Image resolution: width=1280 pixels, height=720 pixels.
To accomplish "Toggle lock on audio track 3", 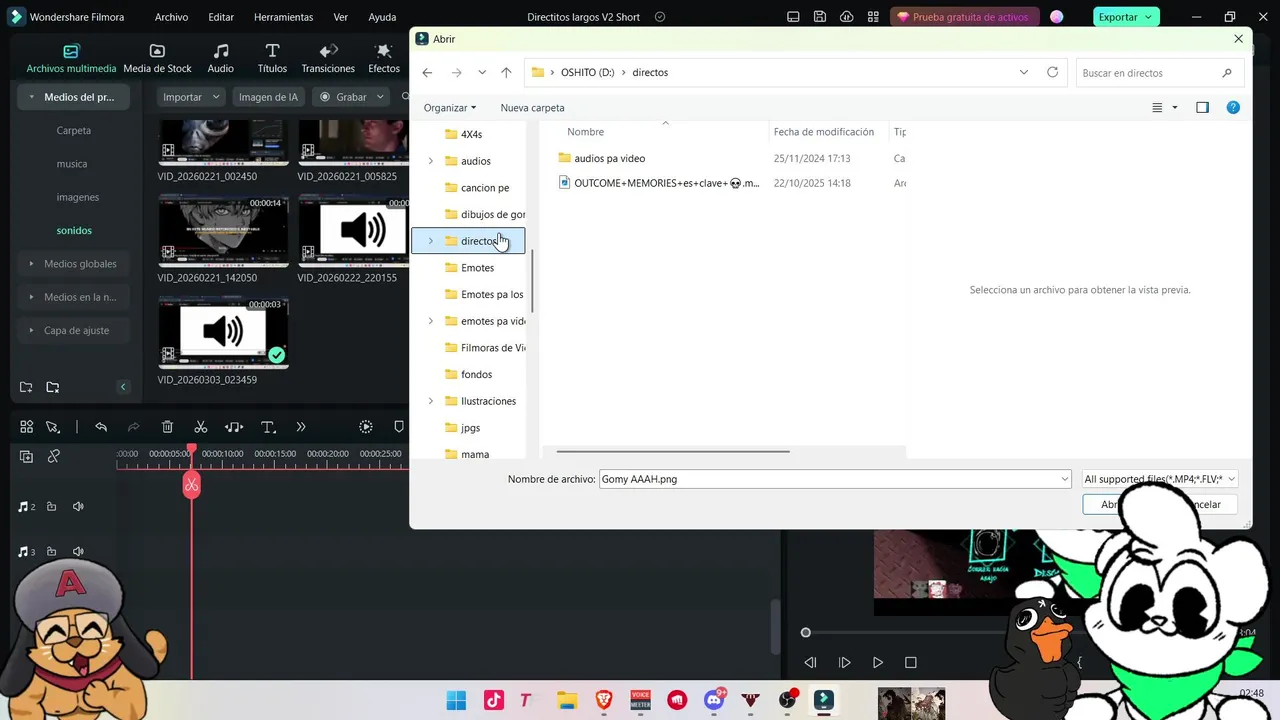I will pyautogui.click(x=52, y=552).
